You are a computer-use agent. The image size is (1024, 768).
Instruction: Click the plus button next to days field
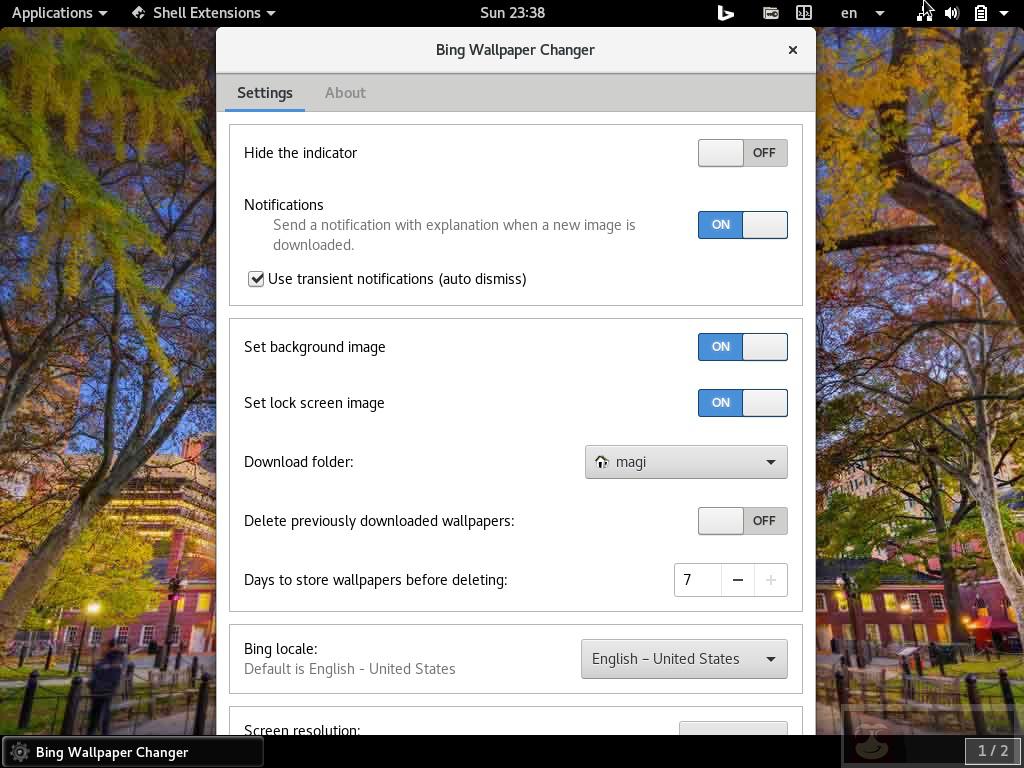771,580
